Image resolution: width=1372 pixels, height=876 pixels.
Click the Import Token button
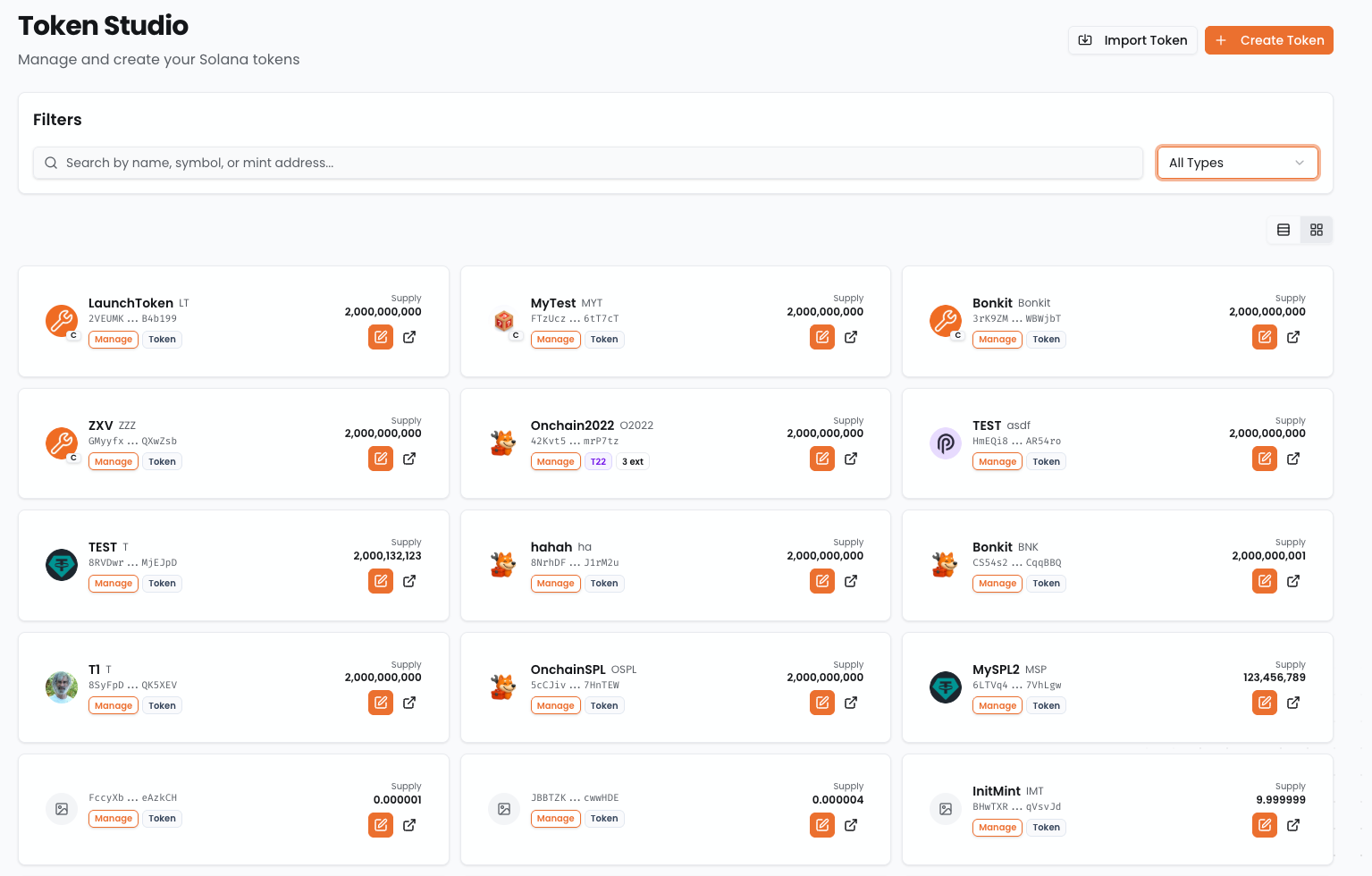[1132, 40]
